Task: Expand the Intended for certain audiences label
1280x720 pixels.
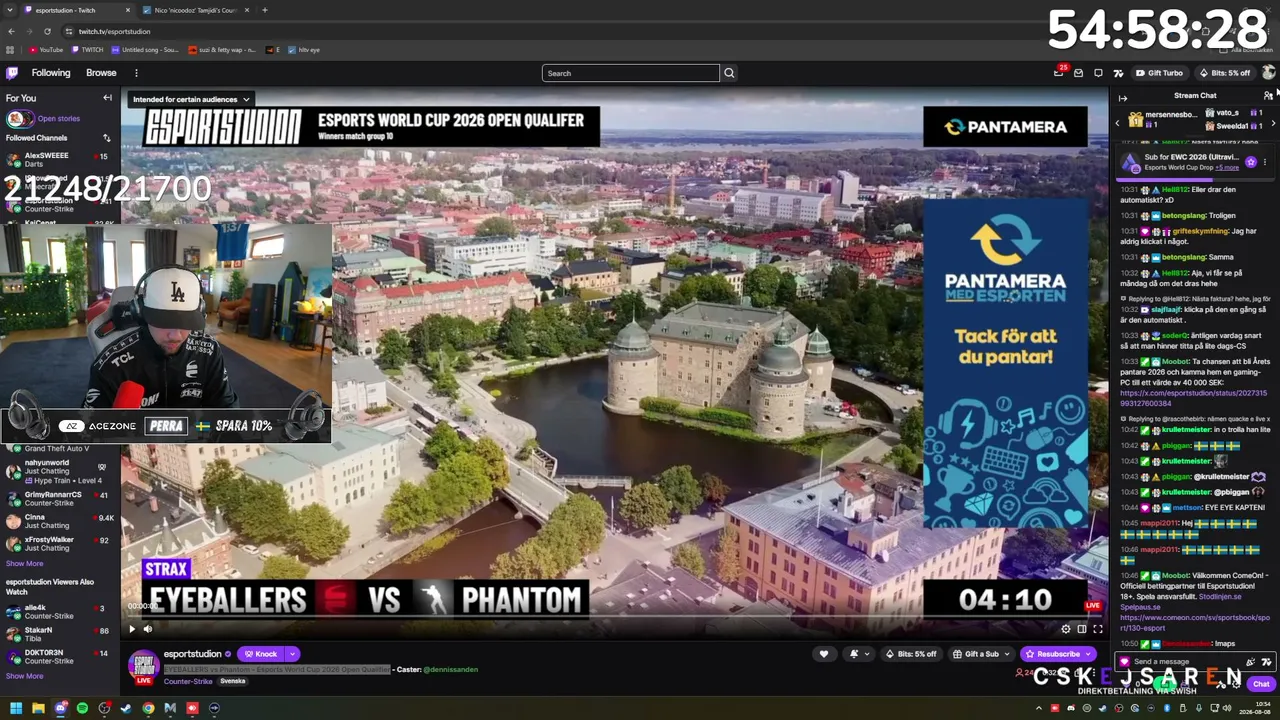Action: tap(191, 99)
